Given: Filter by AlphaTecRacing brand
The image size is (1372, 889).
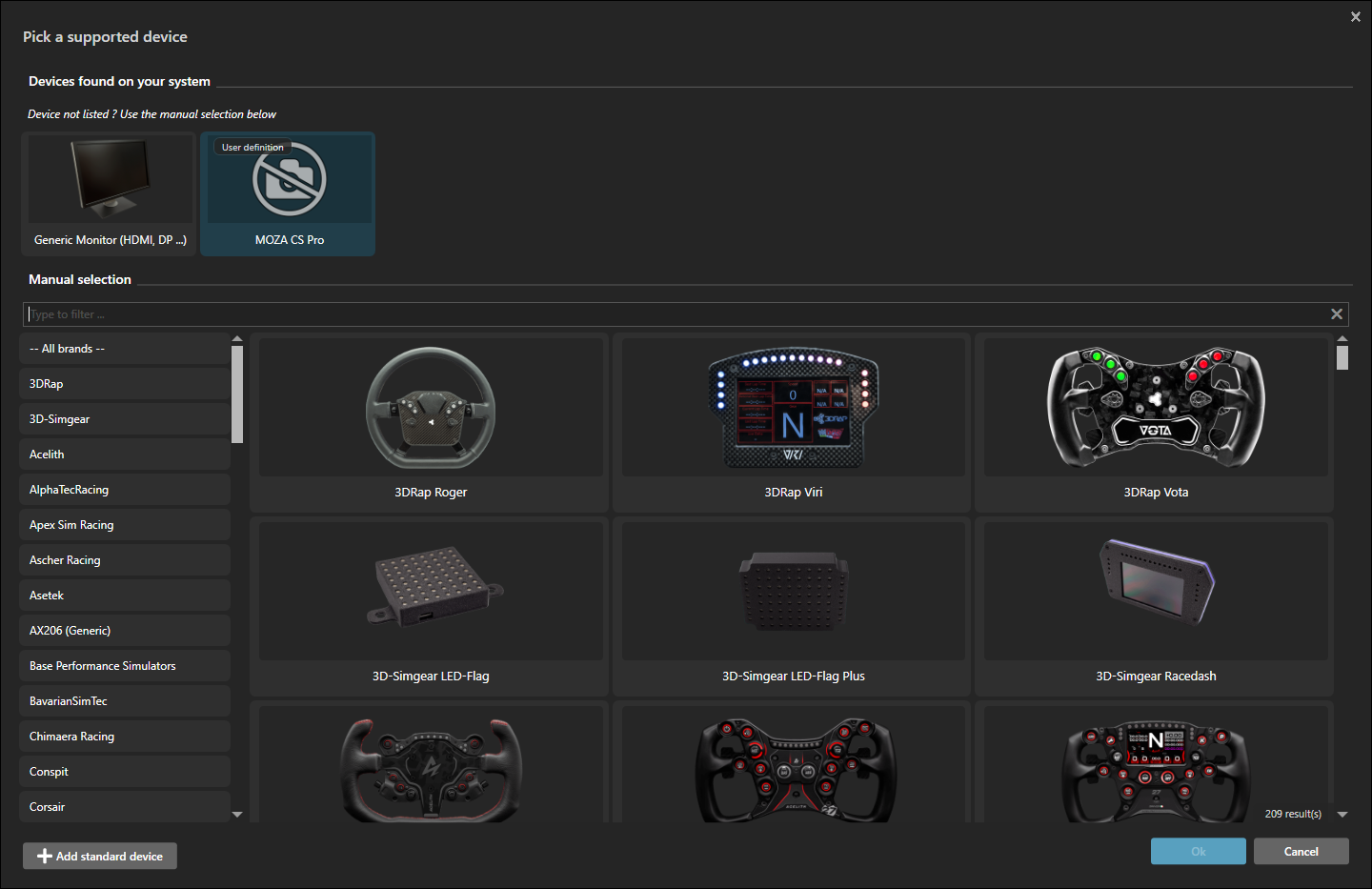Looking at the screenshot, I should coord(125,490).
